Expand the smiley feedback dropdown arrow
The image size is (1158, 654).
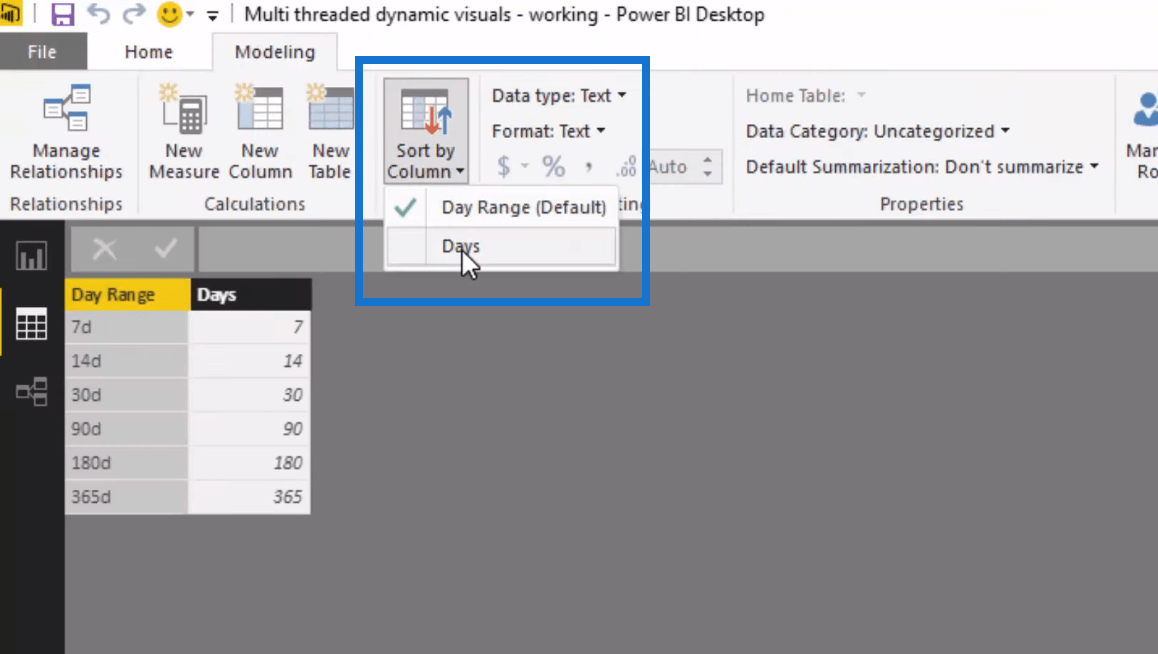(x=191, y=15)
